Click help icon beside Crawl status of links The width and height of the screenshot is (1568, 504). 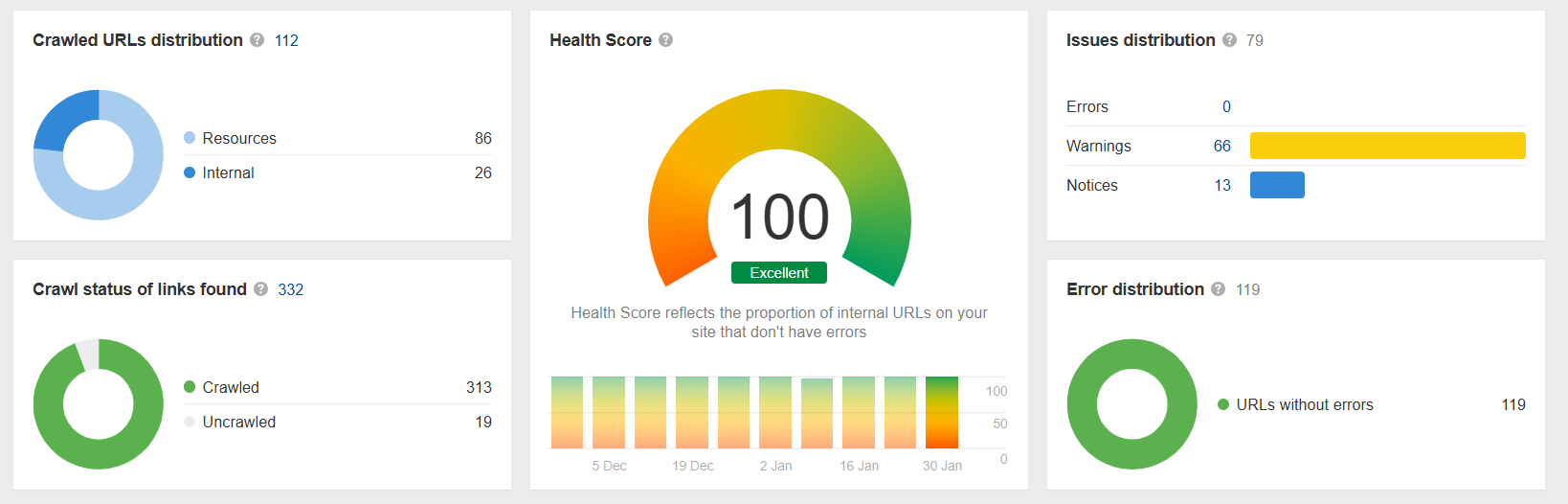[x=261, y=289]
